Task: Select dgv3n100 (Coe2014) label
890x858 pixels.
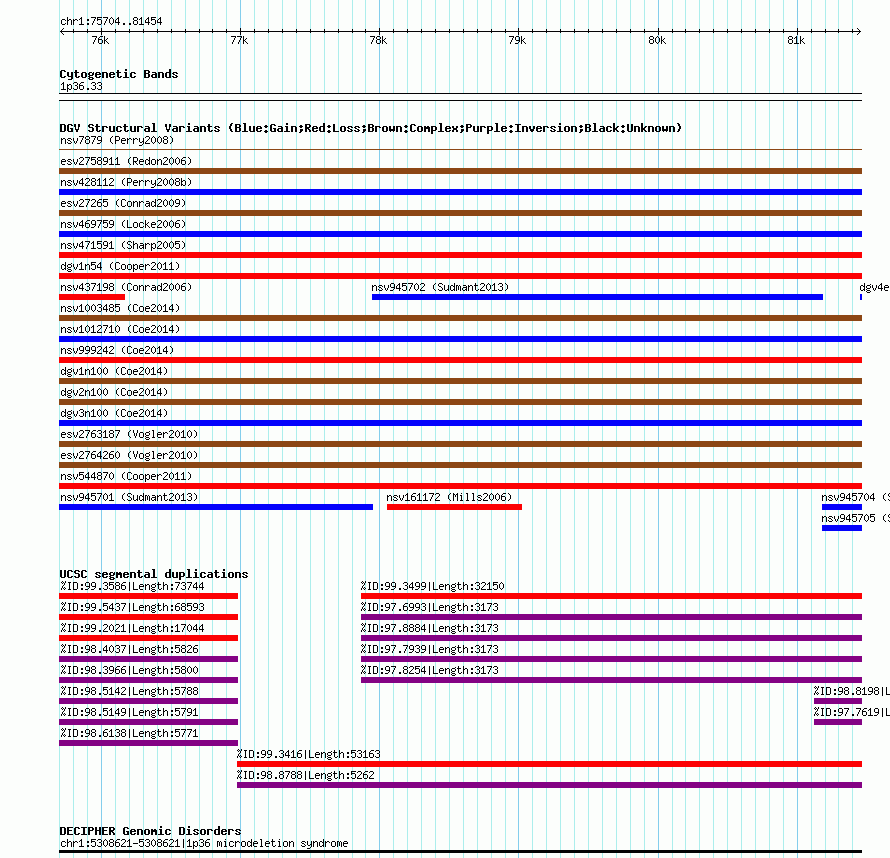Action: (x=114, y=413)
